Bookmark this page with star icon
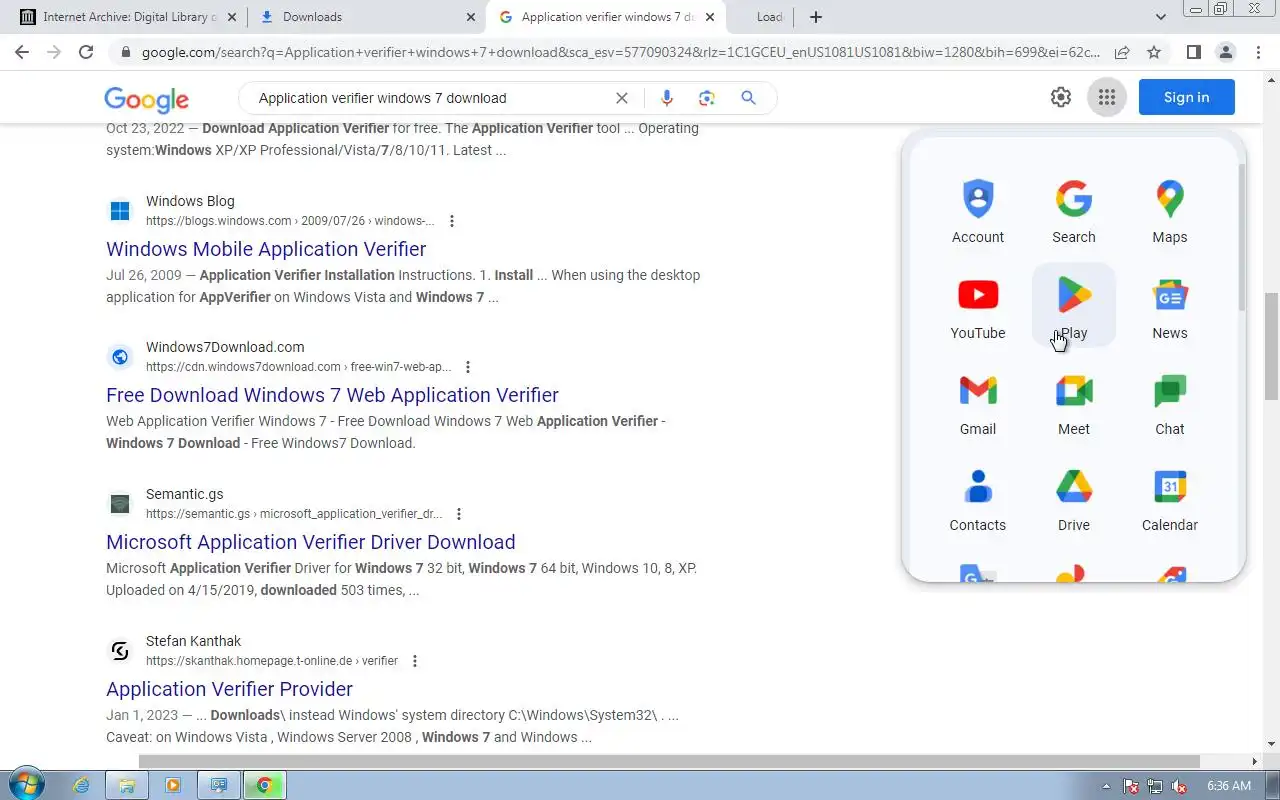 click(x=1154, y=52)
